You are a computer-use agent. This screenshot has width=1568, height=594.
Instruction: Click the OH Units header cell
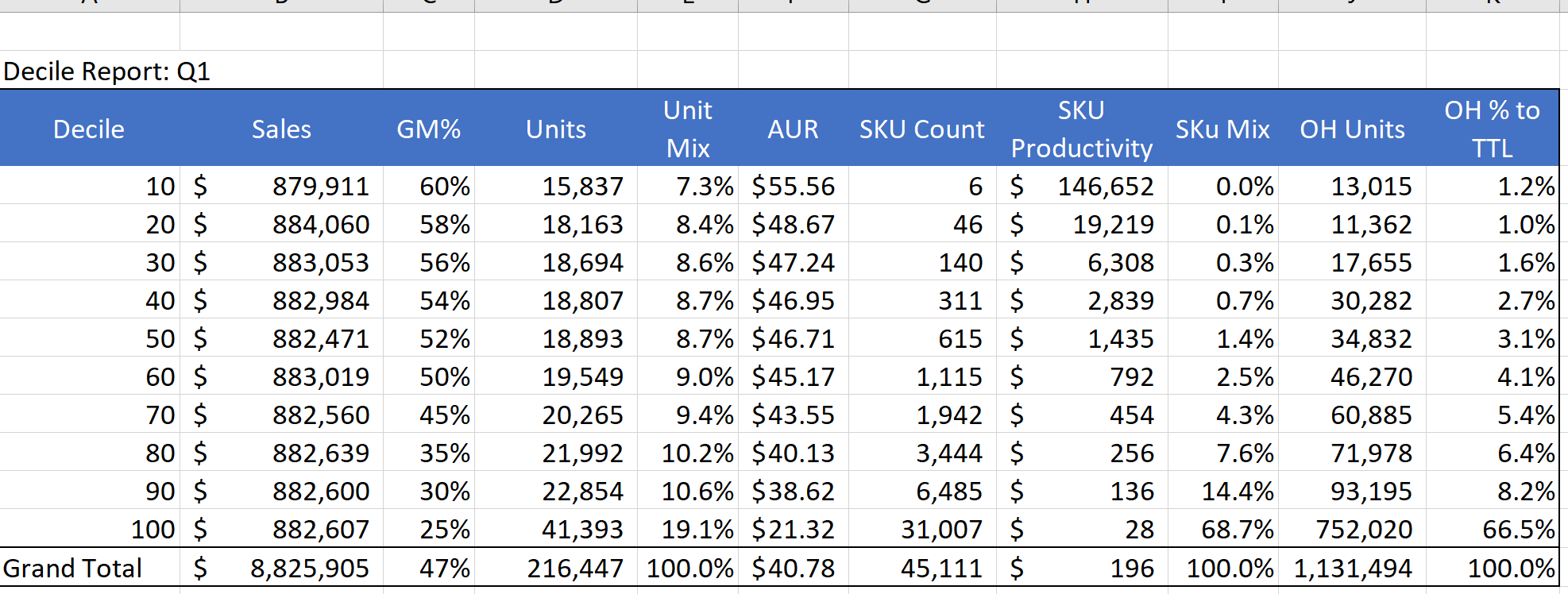point(1353,129)
